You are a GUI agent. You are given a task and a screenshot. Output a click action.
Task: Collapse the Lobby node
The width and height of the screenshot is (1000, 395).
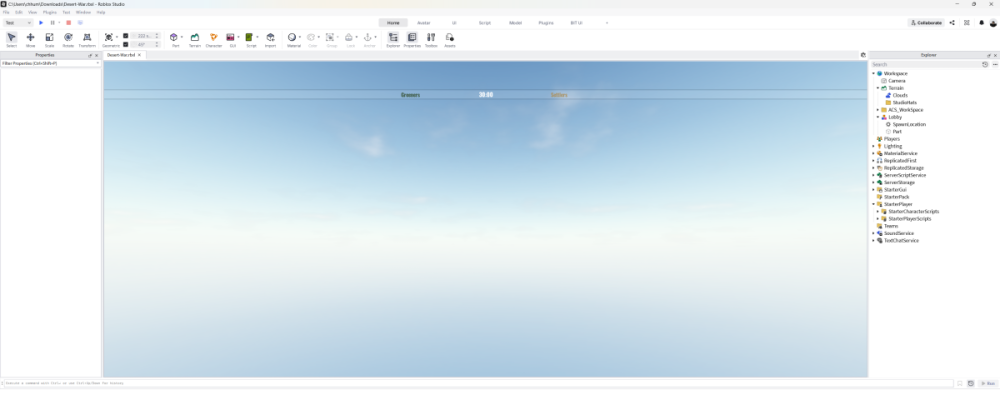tap(878, 117)
